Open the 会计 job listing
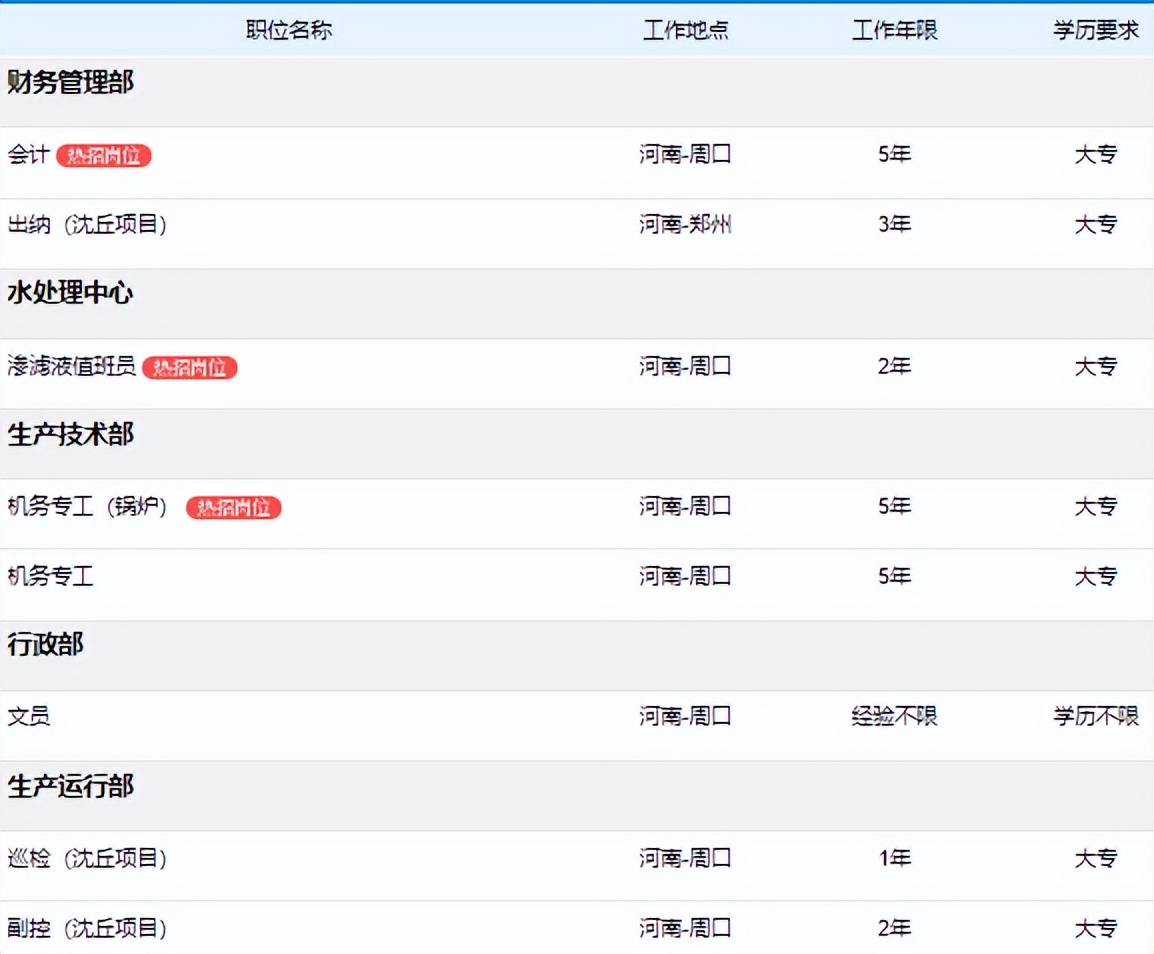 click(x=28, y=155)
